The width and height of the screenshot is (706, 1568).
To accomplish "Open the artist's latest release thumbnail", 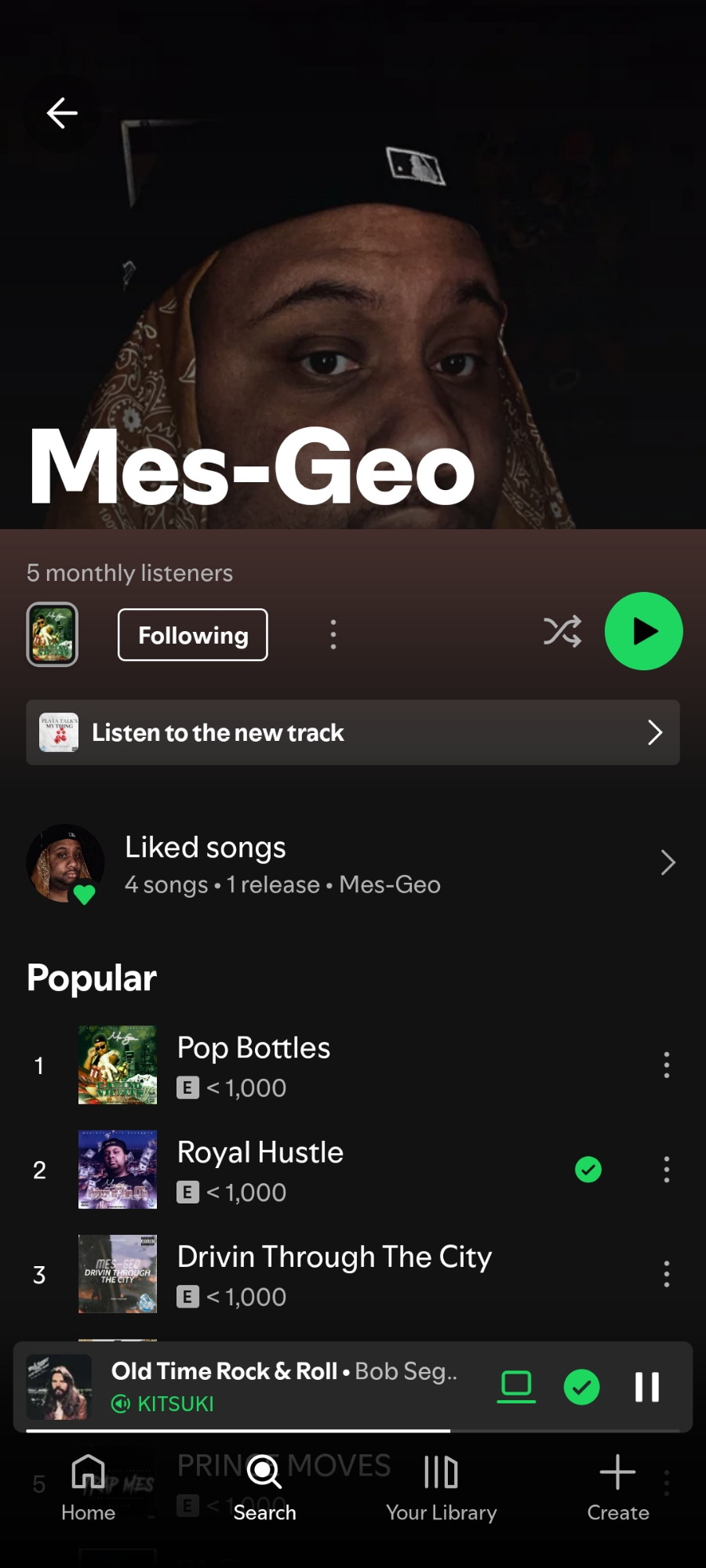I will 53,634.
